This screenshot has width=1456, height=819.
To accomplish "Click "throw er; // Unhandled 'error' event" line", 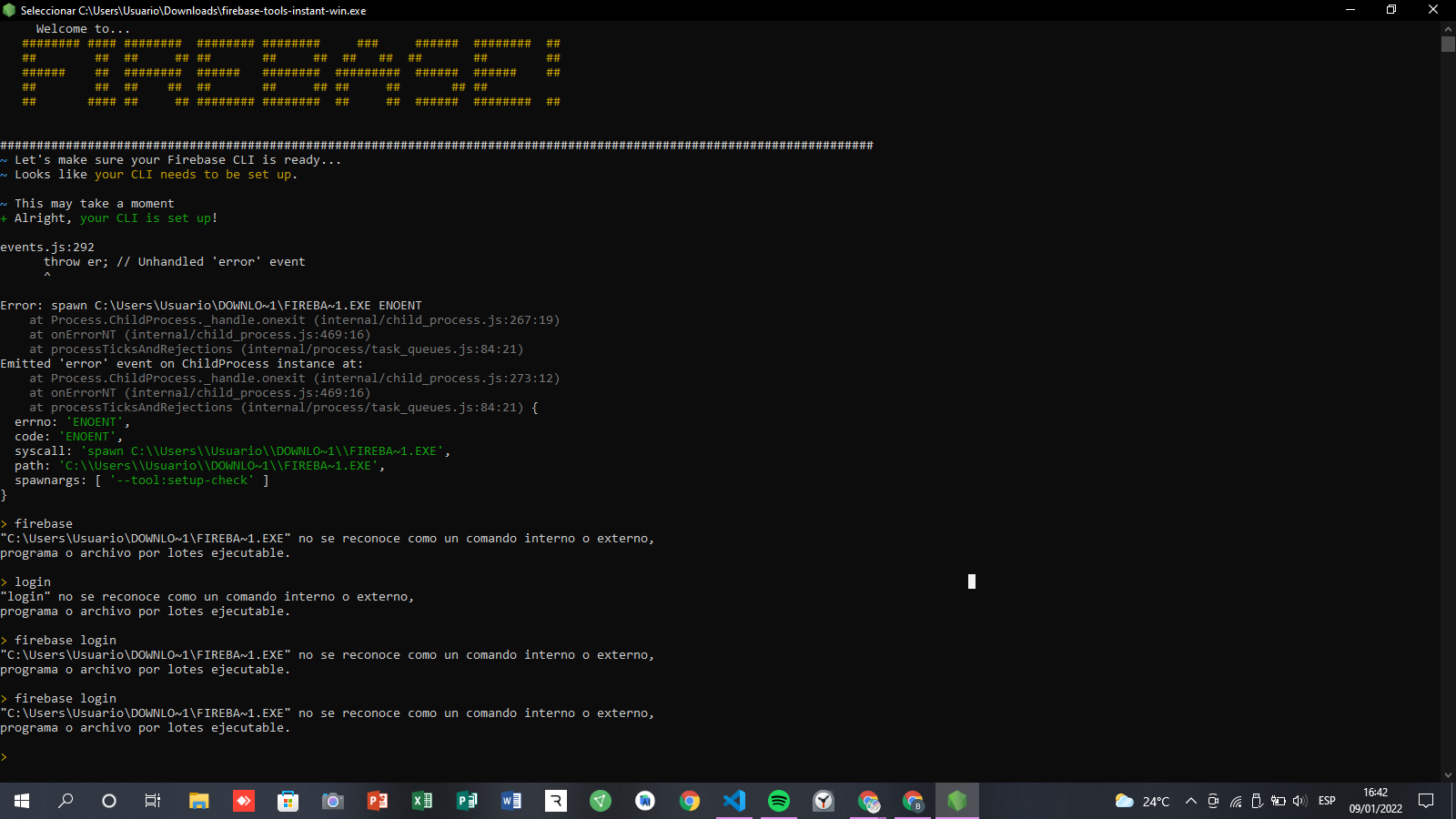I will coord(175,262).
